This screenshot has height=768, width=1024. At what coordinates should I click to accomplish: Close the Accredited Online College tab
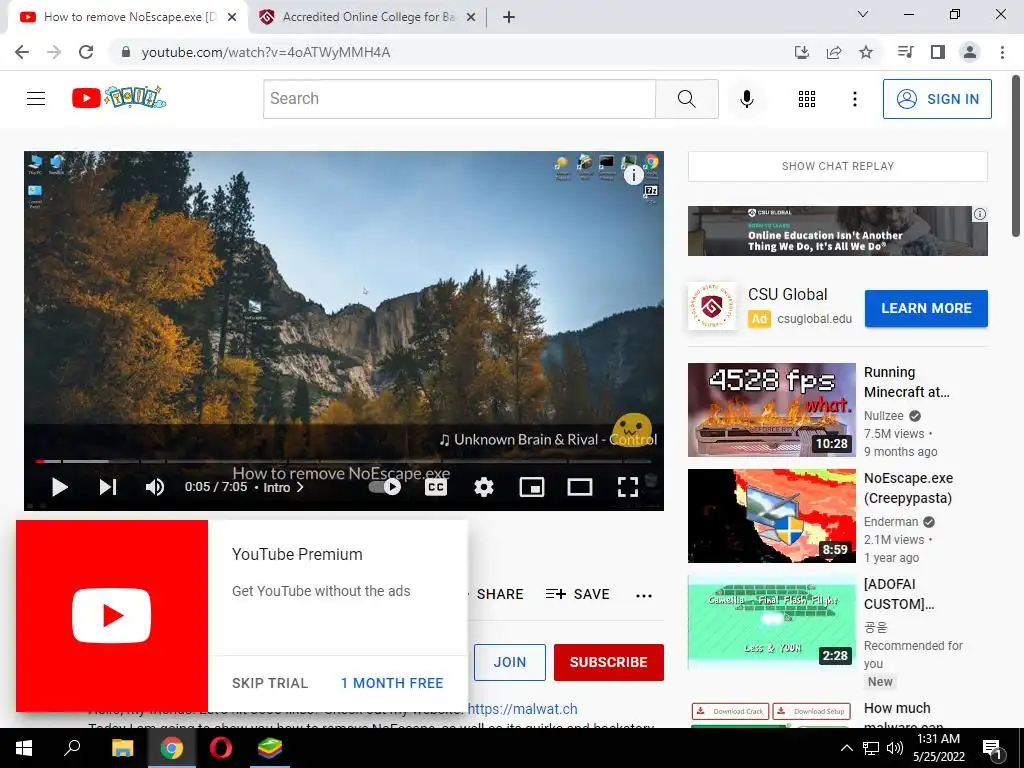click(471, 18)
